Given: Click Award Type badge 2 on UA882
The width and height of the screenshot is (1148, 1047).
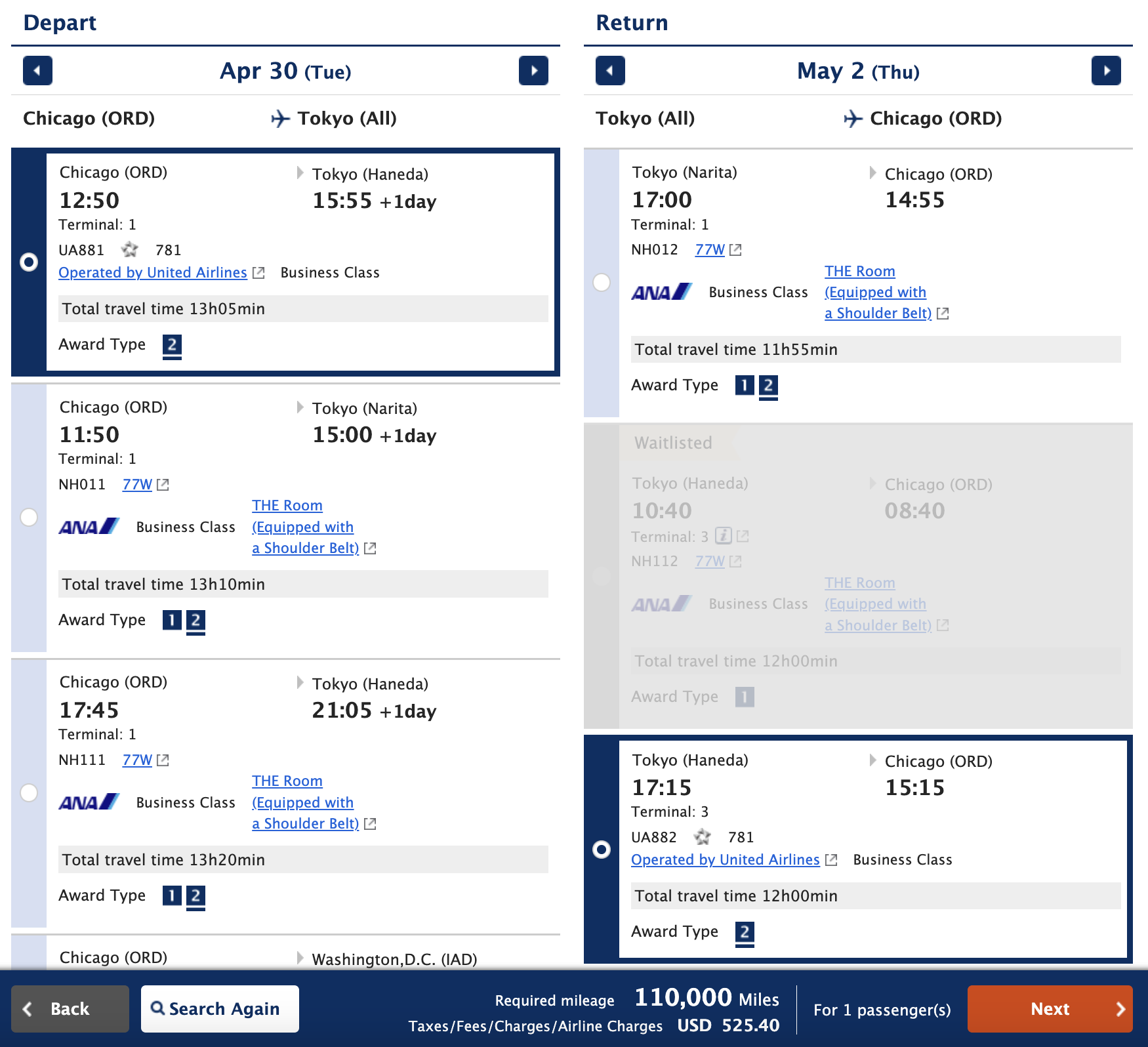Looking at the screenshot, I should [745, 932].
